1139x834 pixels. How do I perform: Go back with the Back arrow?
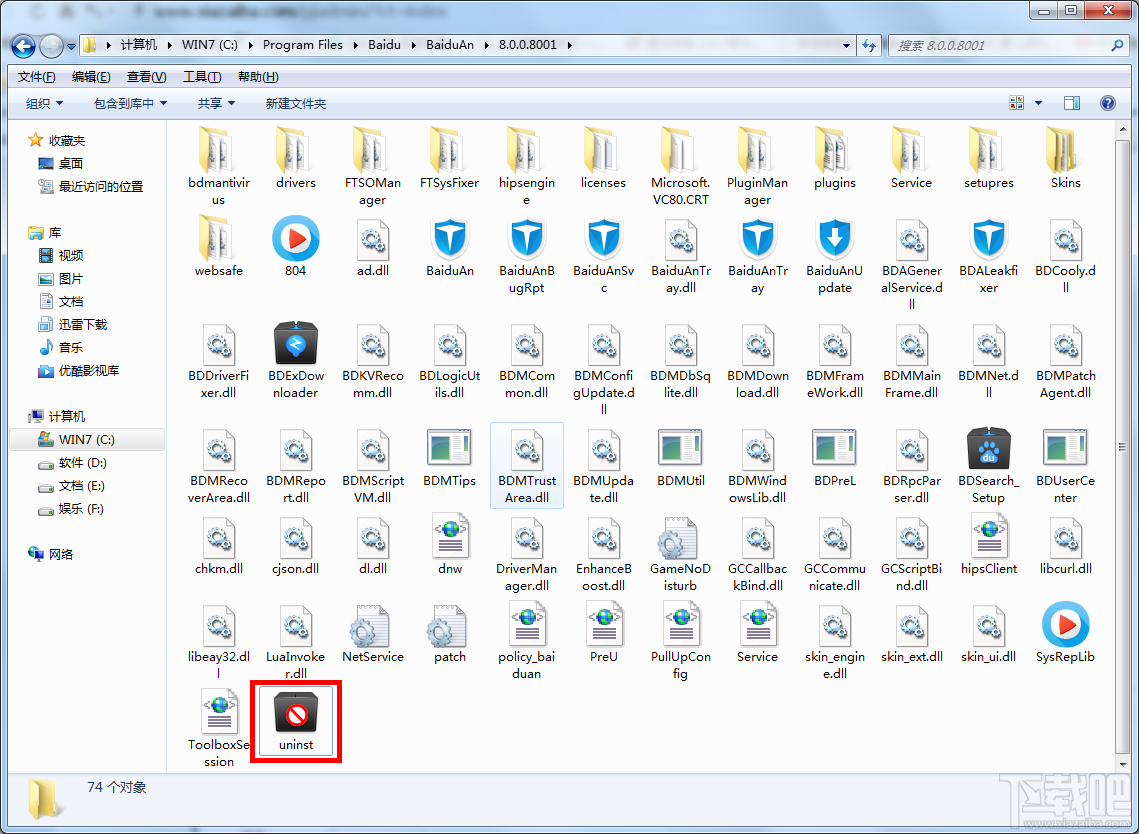(23, 46)
